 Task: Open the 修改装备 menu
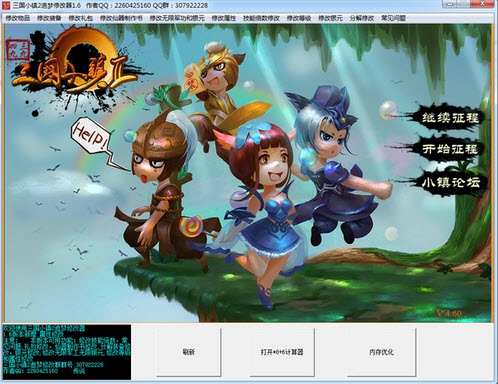(x=49, y=18)
